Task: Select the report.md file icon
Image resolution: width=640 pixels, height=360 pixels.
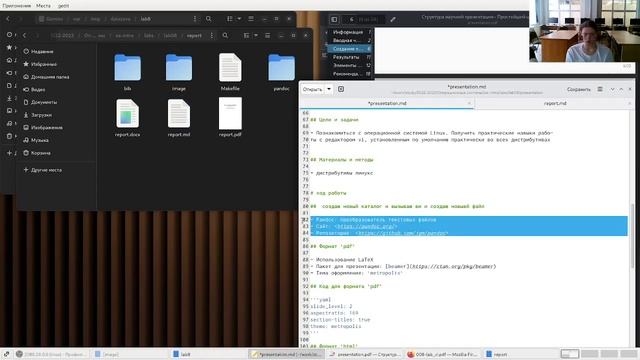Action: [x=179, y=113]
